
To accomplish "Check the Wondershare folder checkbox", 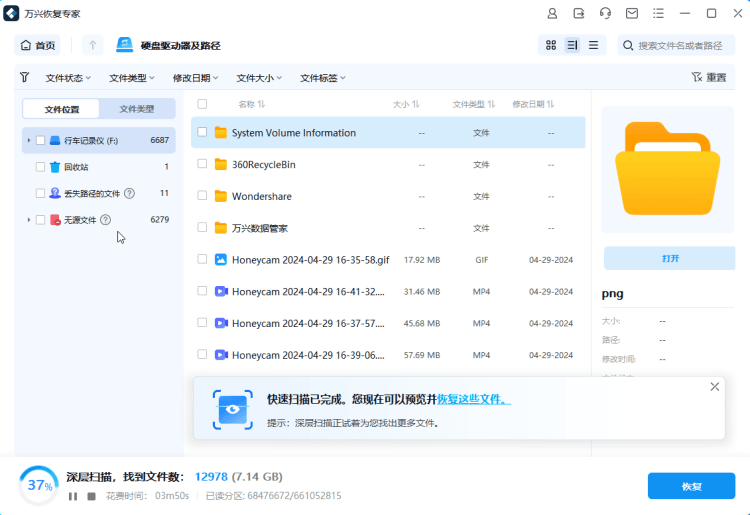I will pyautogui.click(x=202, y=195).
